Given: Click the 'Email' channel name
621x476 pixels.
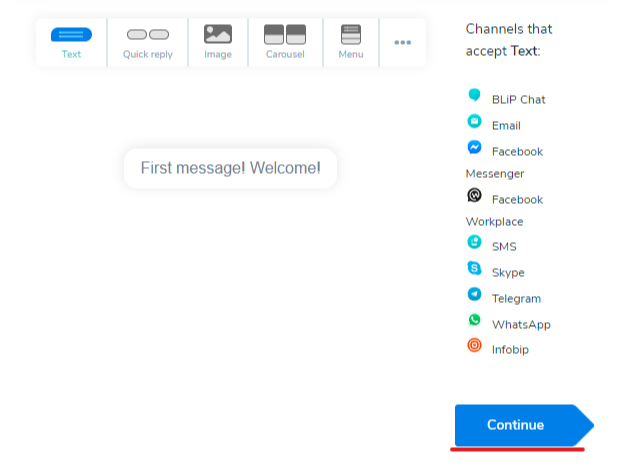Looking at the screenshot, I should [x=506, y=126].
